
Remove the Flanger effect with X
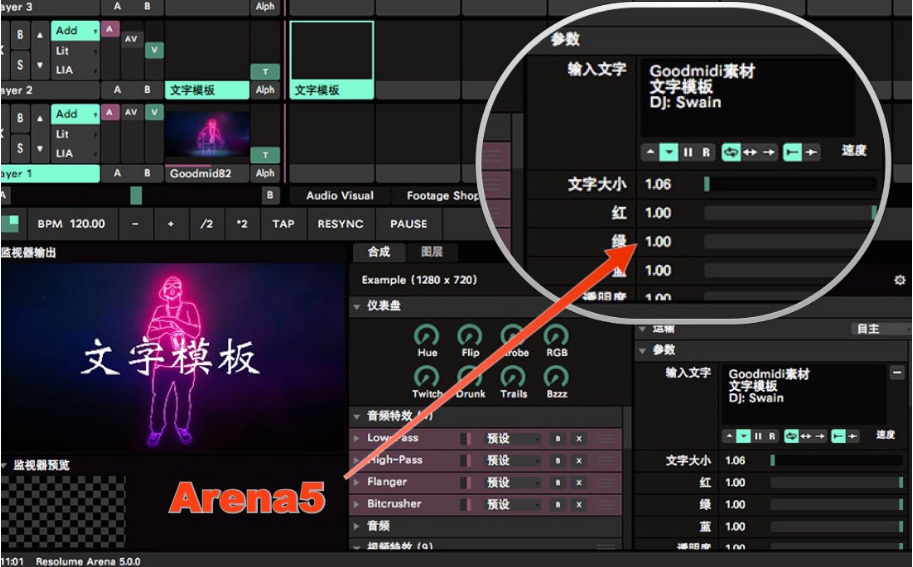click(x=578, y=482)
